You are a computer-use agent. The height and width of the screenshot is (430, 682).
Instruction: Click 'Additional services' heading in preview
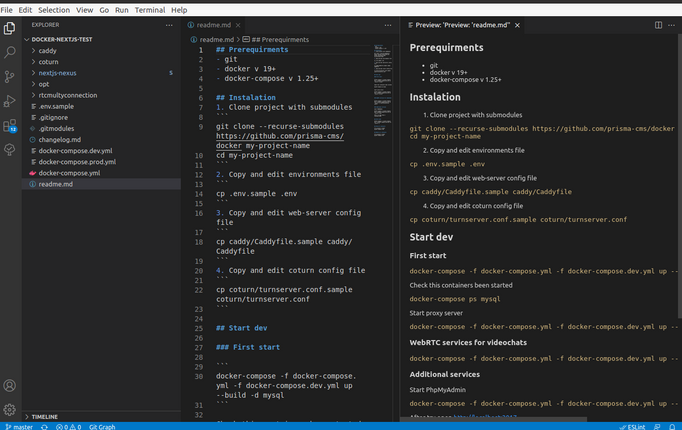click(x=445, y=374)
